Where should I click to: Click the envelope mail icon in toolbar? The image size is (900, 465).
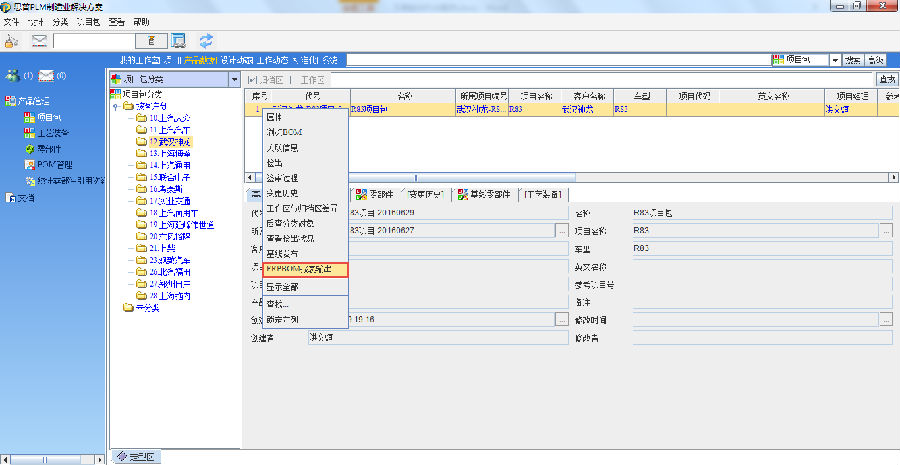(x=39, y=41)
